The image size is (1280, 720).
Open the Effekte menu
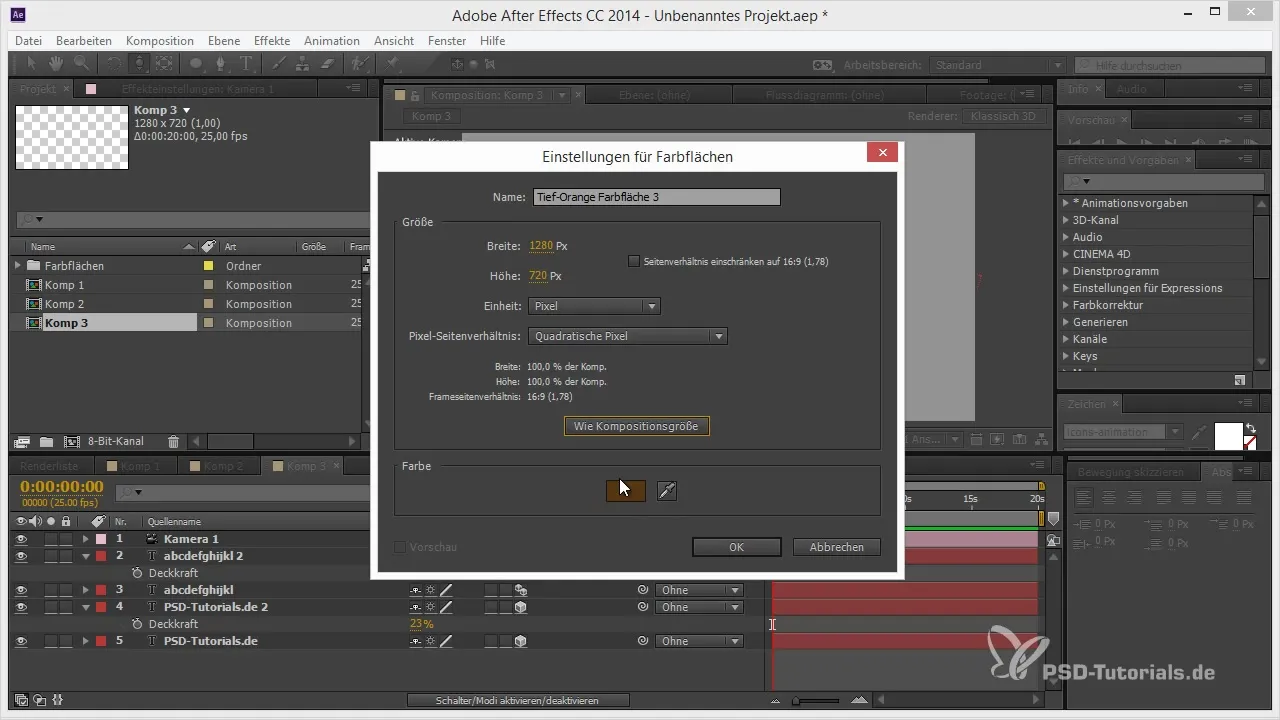(x=272, y=41)
